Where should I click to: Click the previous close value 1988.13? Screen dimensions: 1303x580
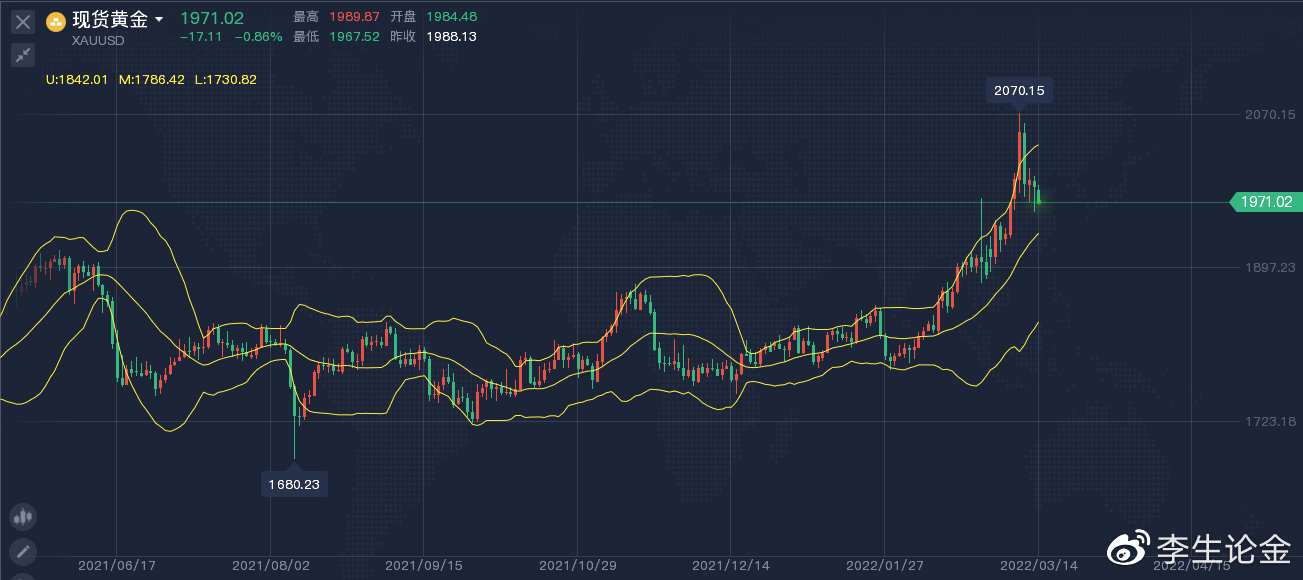451,36
